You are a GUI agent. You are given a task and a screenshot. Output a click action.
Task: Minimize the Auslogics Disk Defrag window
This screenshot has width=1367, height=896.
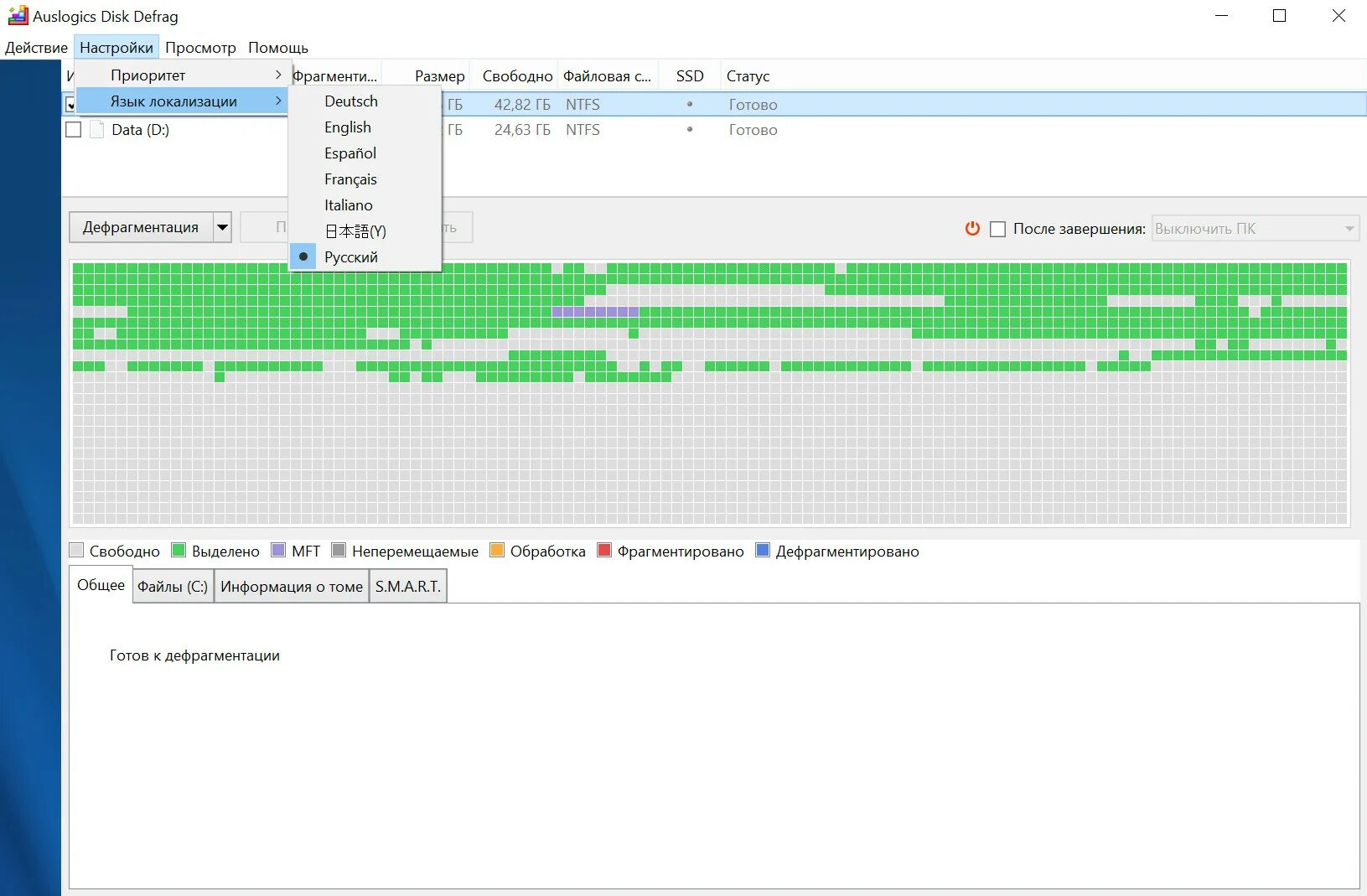tap(1222, 16)
